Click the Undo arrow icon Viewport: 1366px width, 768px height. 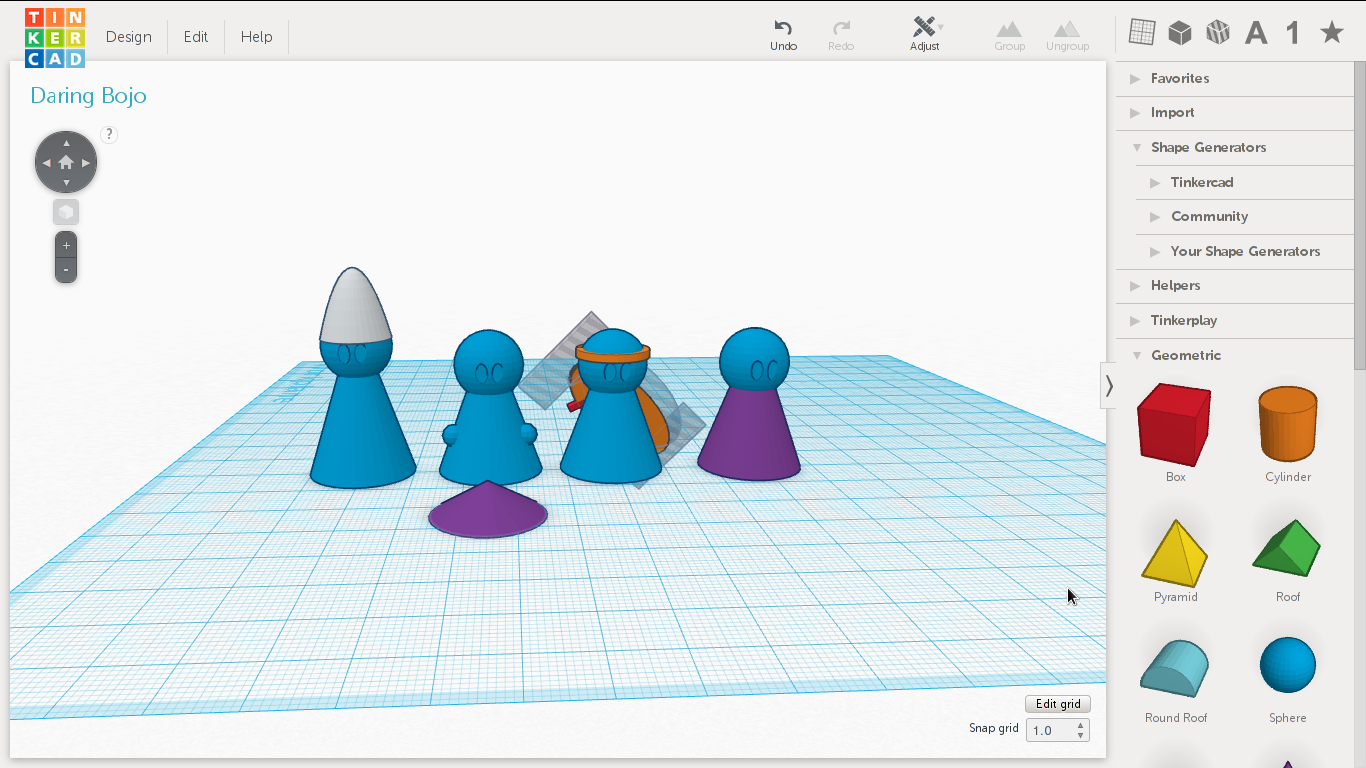point(783,28)
